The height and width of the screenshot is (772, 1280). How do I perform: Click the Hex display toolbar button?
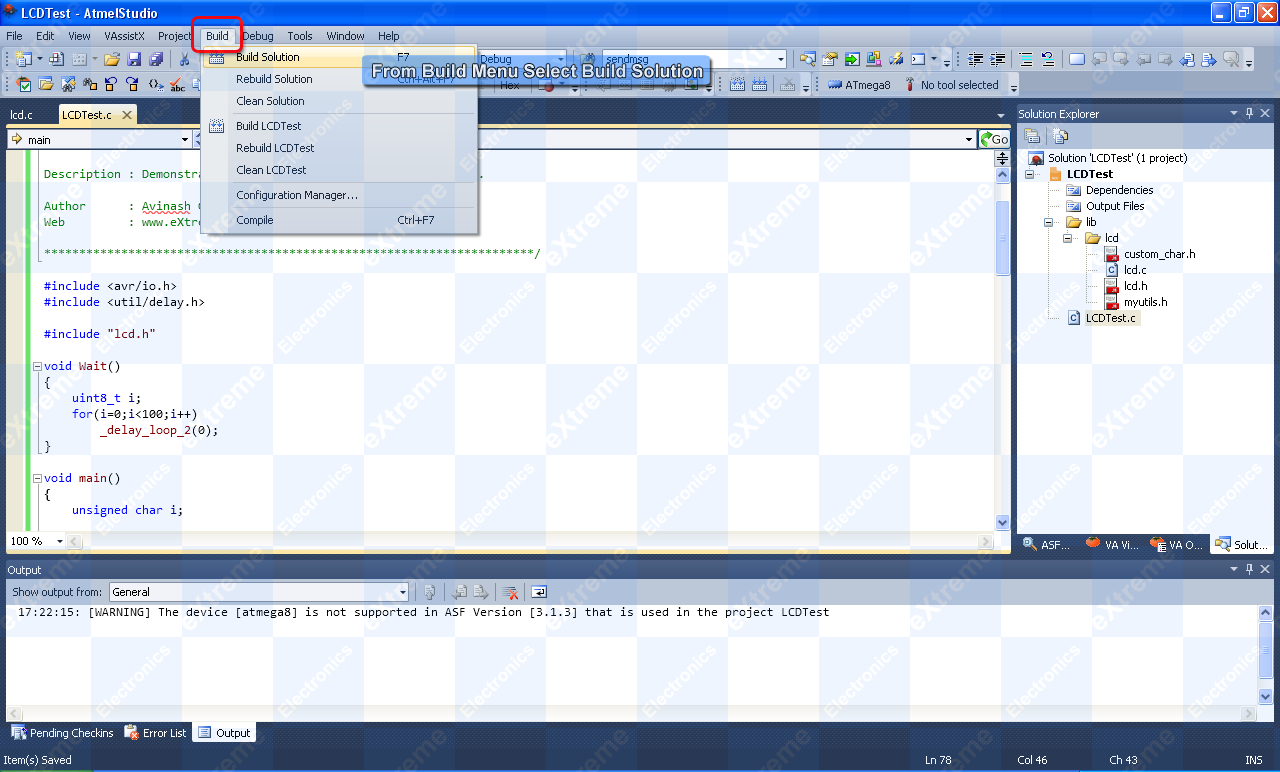[x=510, y=85]
